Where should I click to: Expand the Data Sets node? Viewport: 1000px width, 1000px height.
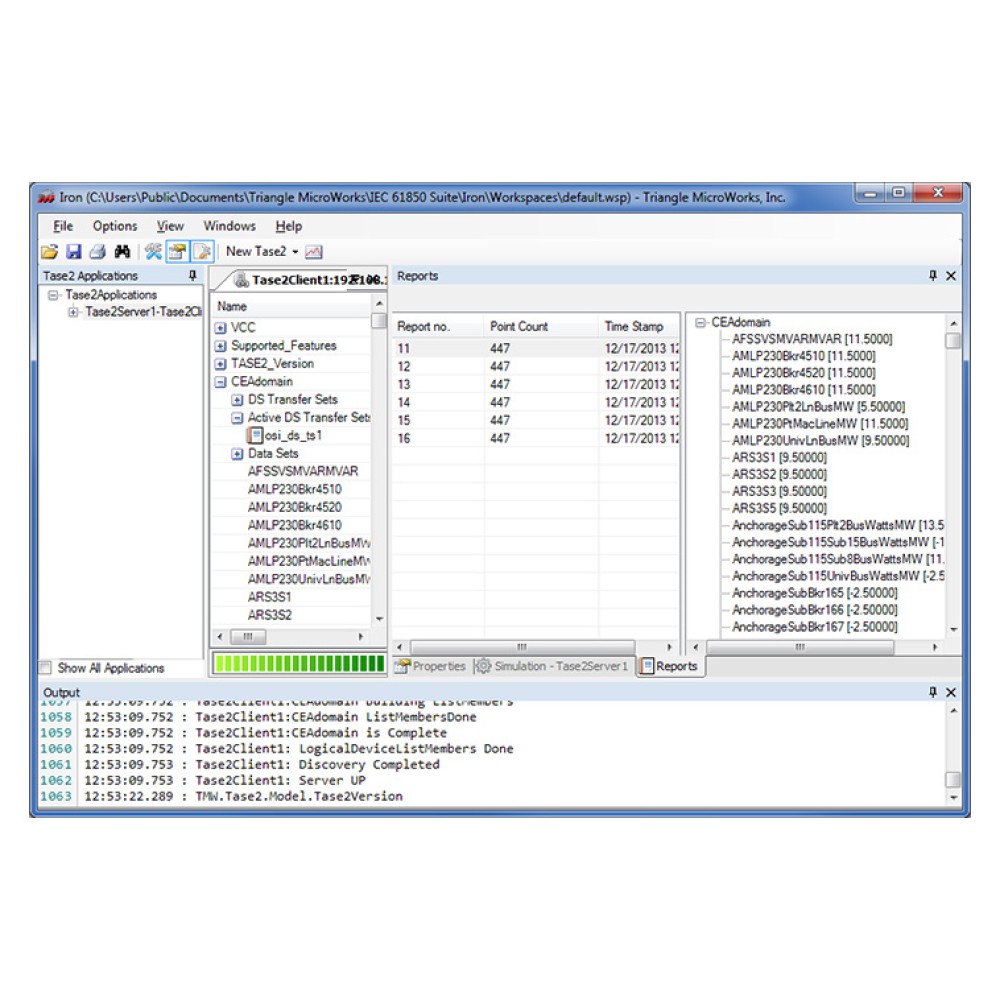point(237,453)
